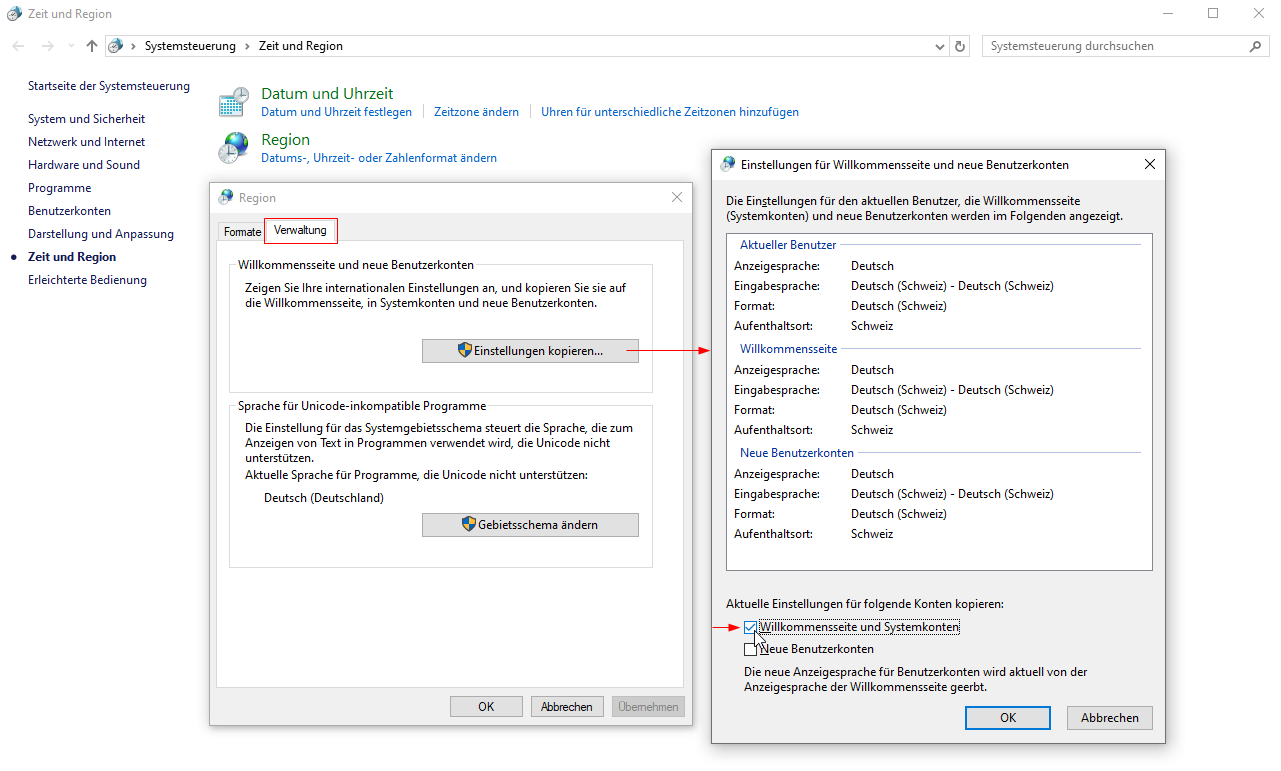Viewport: 1281px width, 771px height.
Task: Click the Gebietsschema ändern button
Action: click(530, 525)
